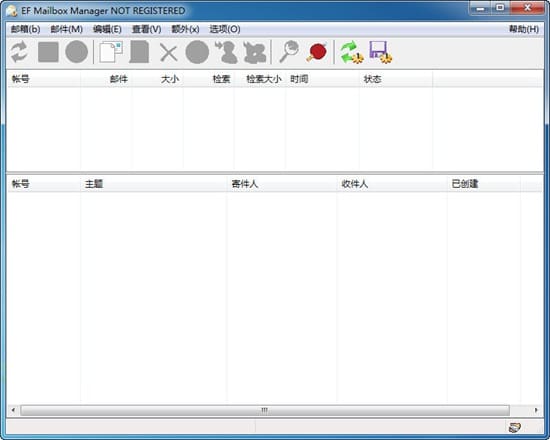Image resolution: width=550 pixels, height=440 pixels.
Task: Click the gray square stop icon
Action: click(48, 52)
